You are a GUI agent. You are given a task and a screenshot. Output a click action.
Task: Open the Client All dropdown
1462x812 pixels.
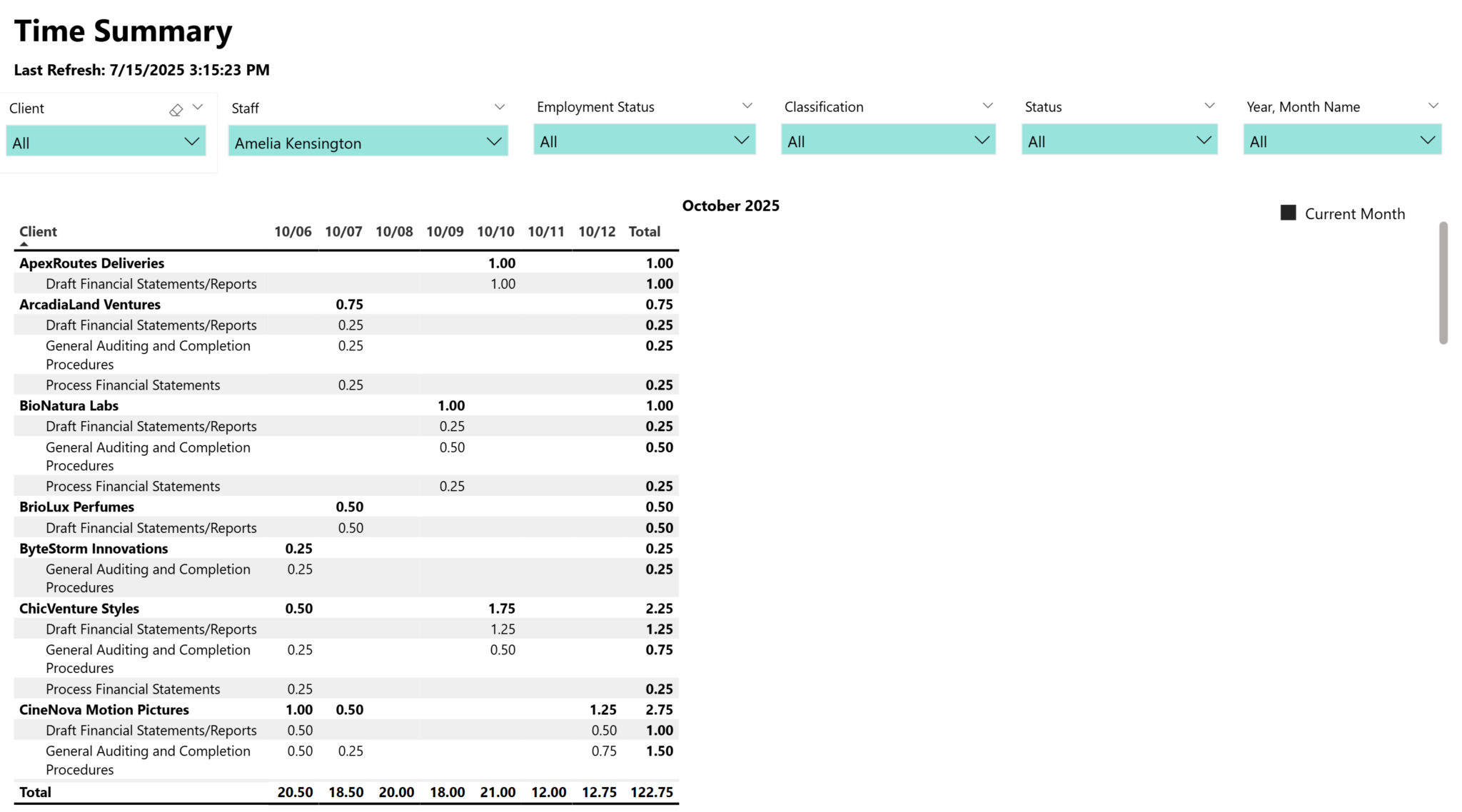click(106, 141)
